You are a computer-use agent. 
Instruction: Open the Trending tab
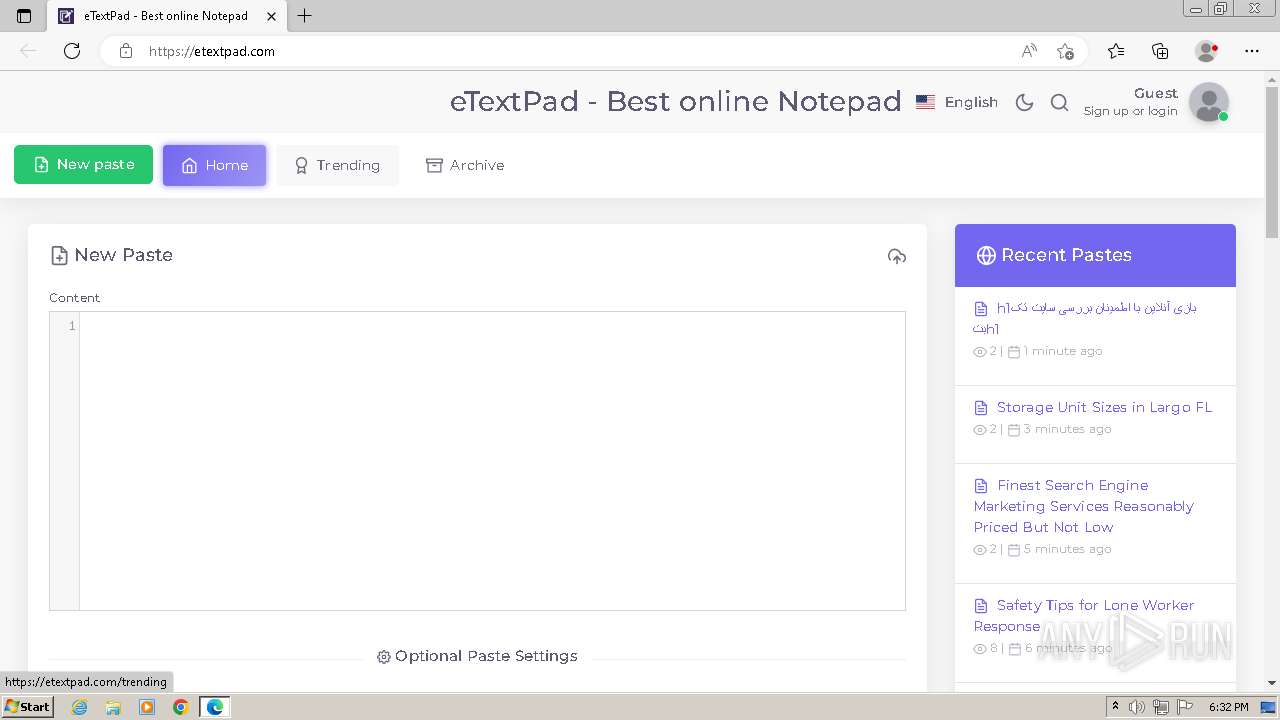(x=337, y=165)
